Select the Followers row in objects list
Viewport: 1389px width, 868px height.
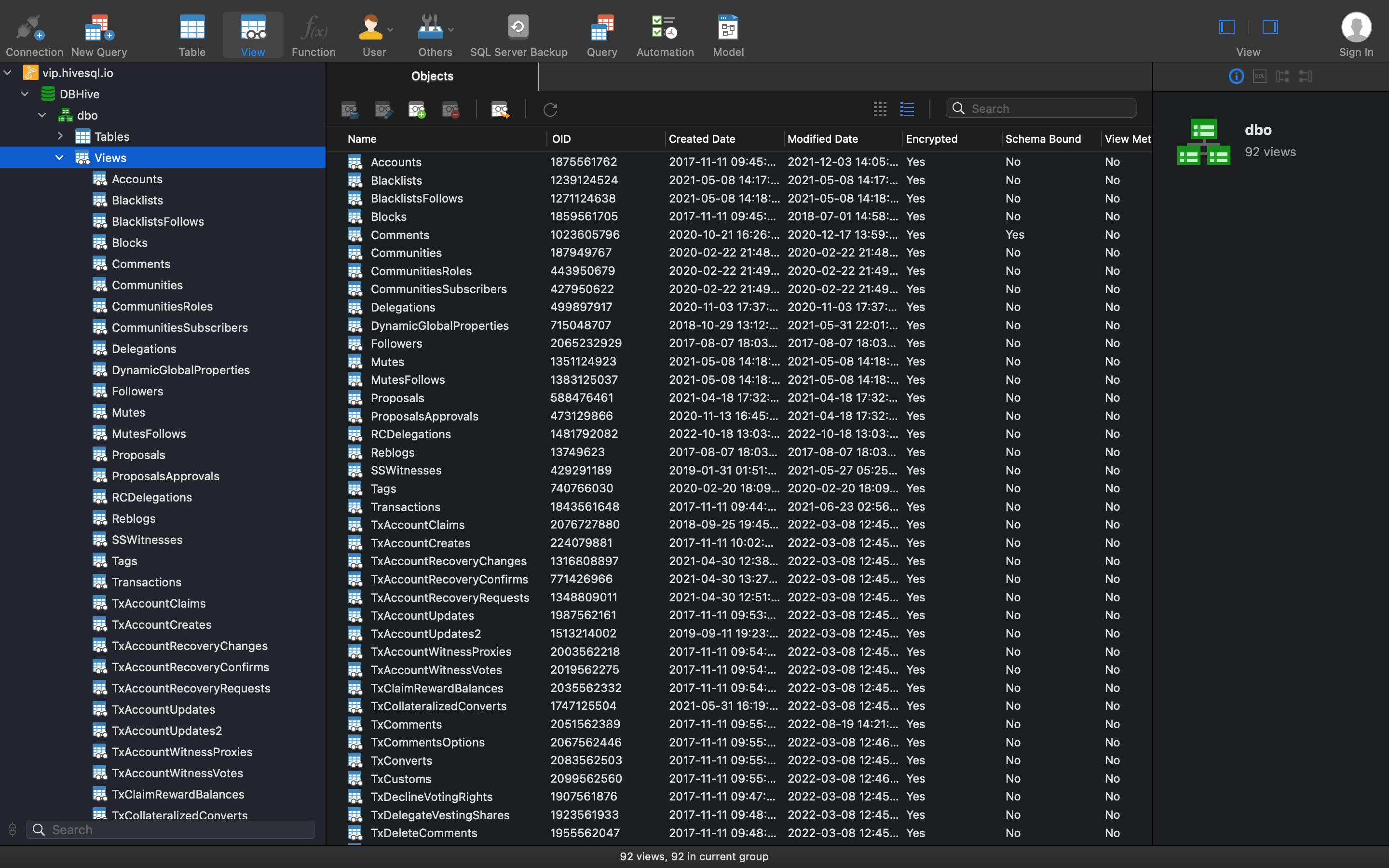pos(740,343)
